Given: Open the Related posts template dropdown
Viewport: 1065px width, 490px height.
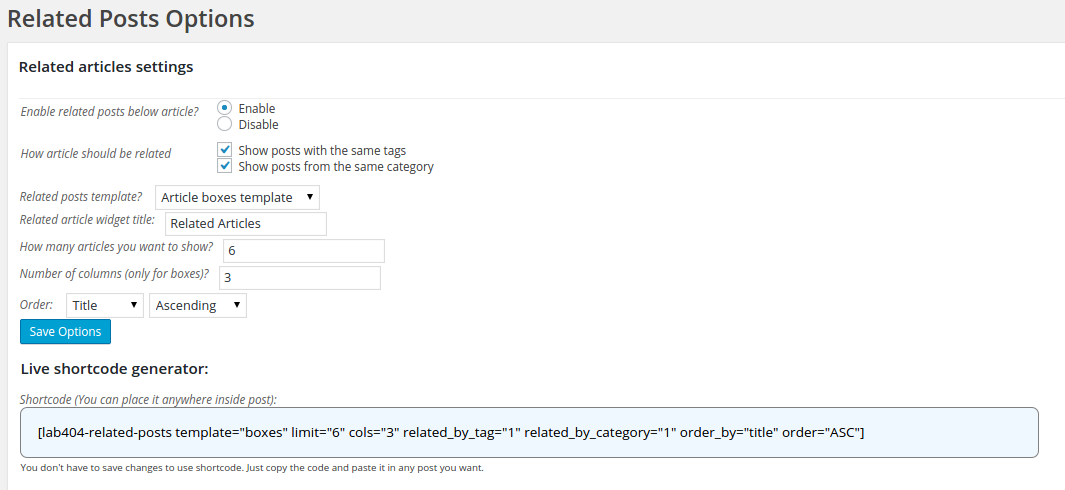Looking at the screenshot, I should [x=238, y=197].
